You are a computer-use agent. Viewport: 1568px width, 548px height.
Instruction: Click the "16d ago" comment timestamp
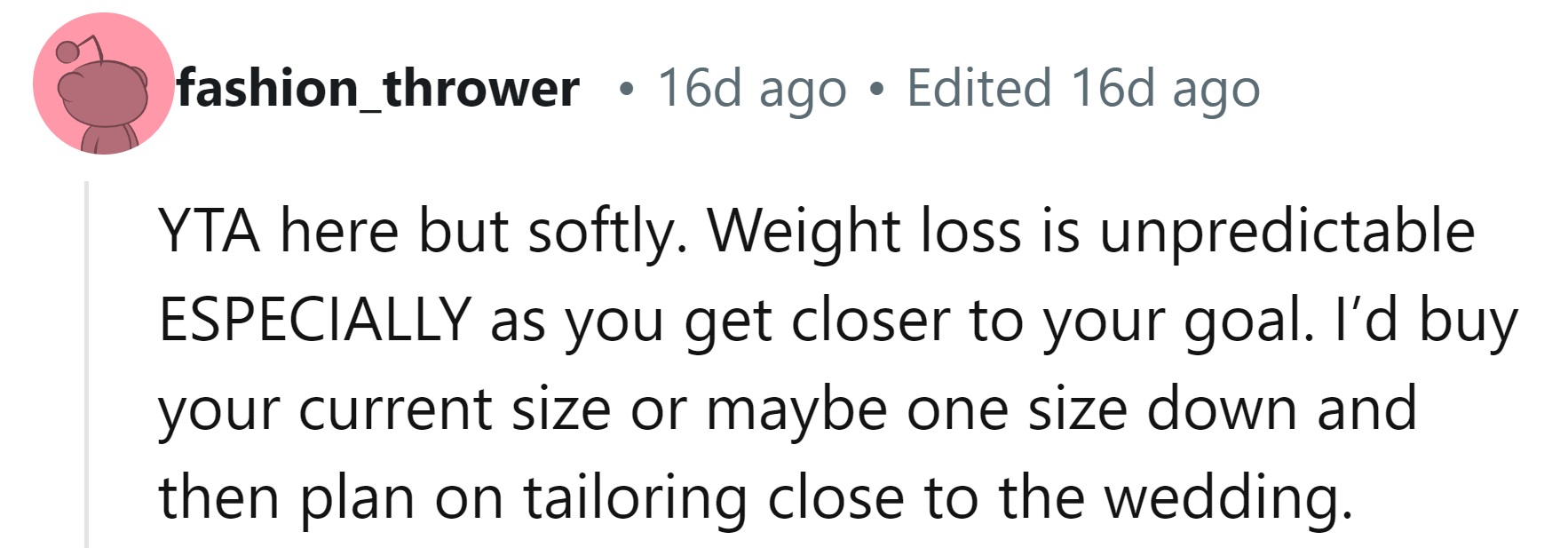tap(751, 89)
